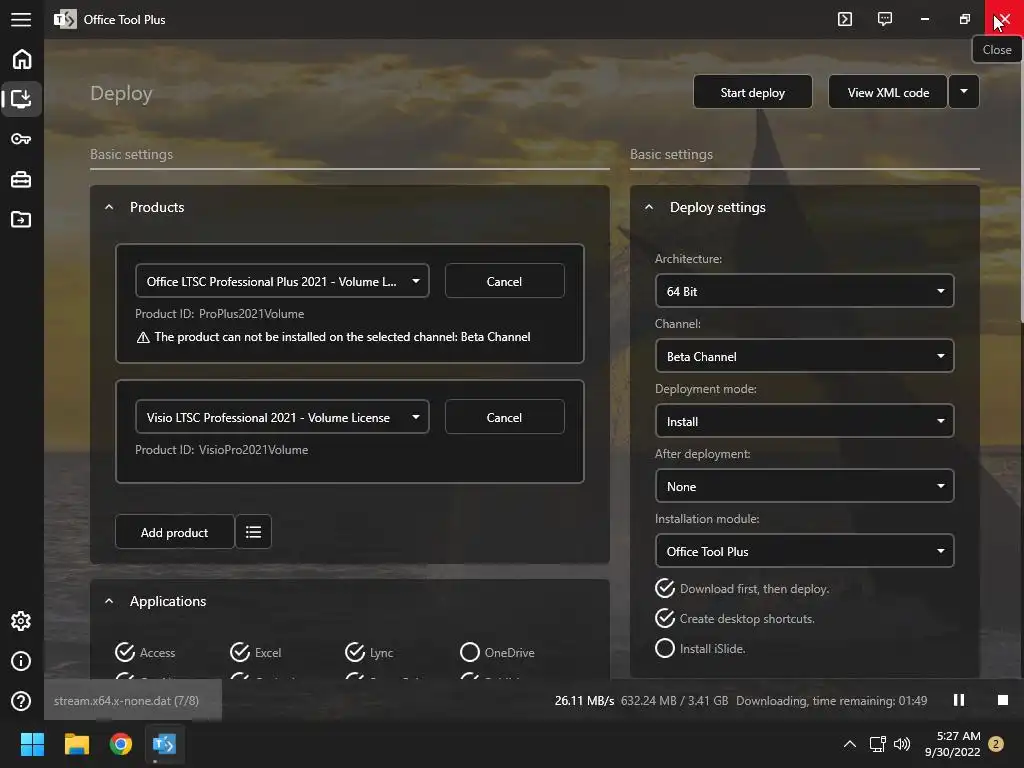Open Settings via the gear icon
Screen dimensions: 1024x768
[x=21, y=621]
